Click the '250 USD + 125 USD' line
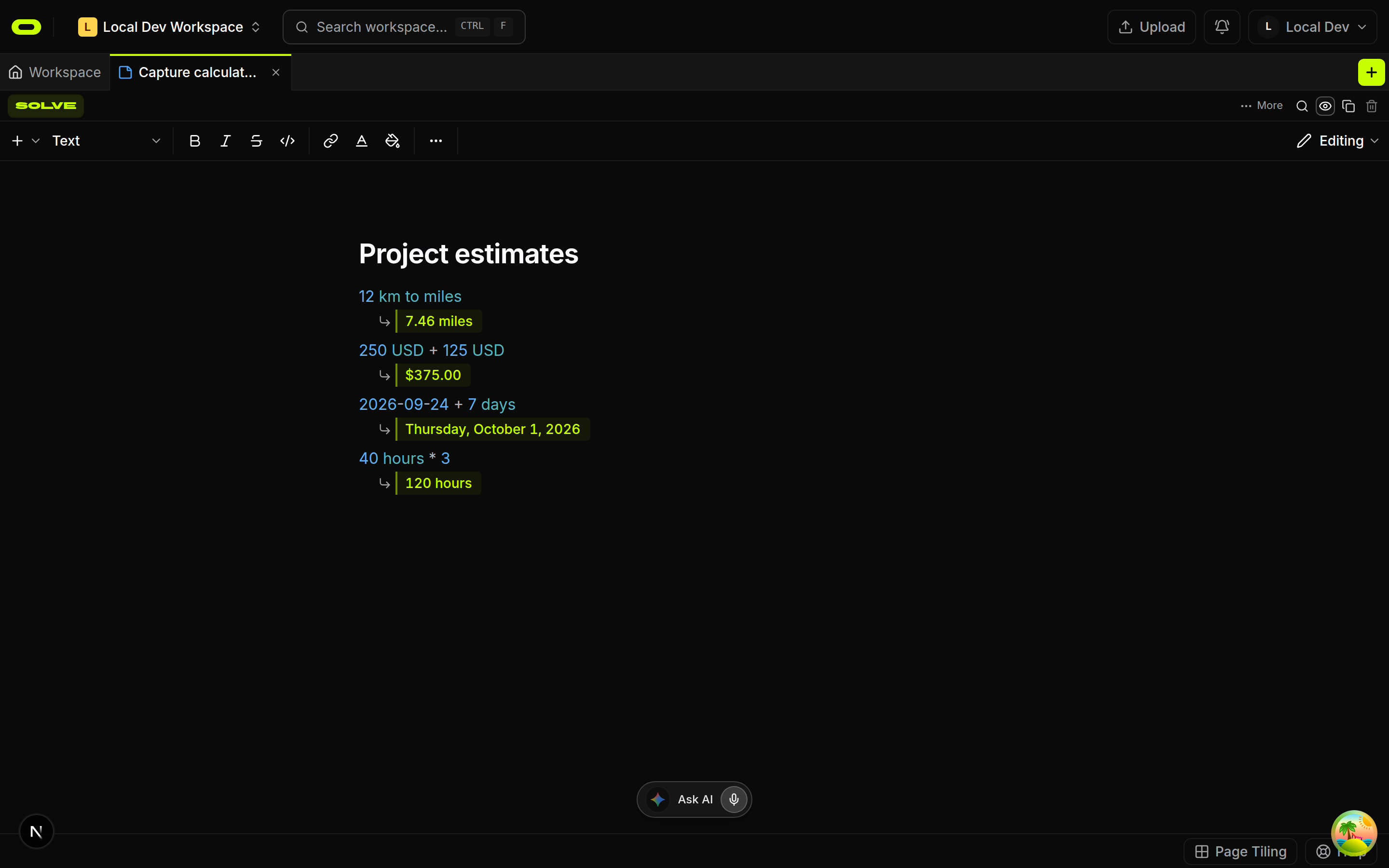 tap(432, 350)
